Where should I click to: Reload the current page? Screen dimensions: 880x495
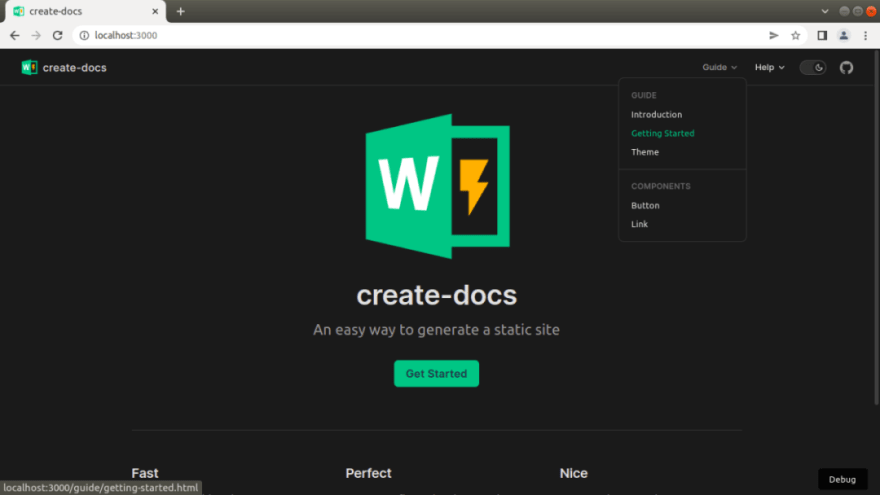pyautogui.click(x=57, y=35)
